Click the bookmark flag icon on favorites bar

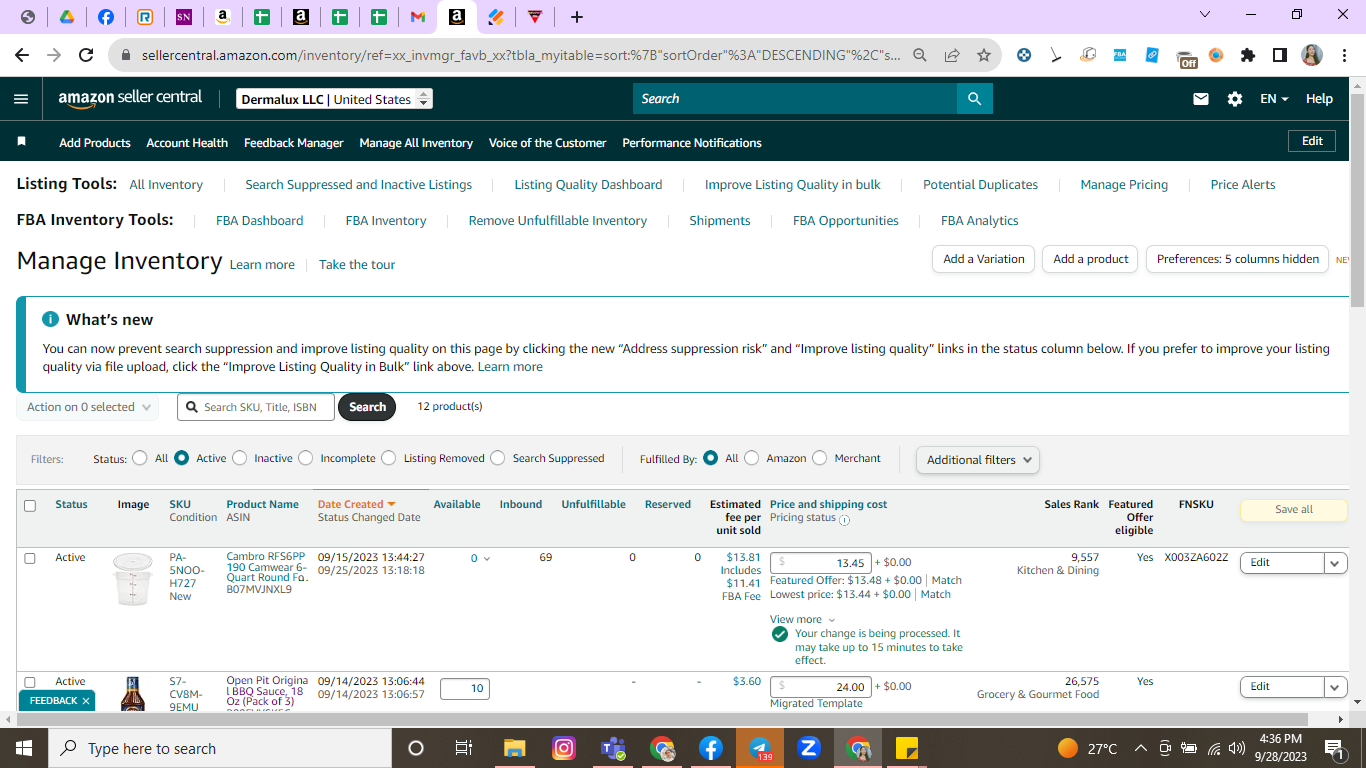(21, 142)
